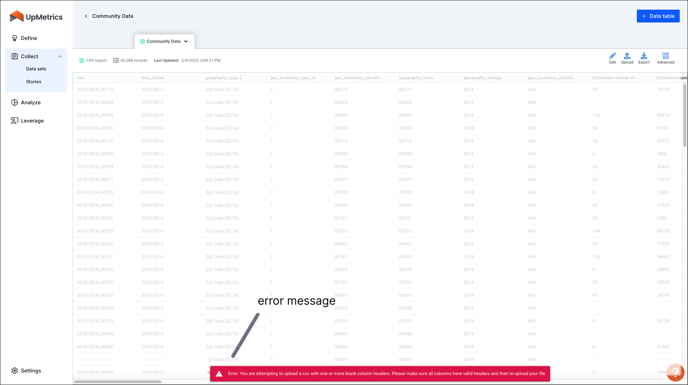The image size is (688, 385).
Task: Select cell 2010-2014_00677
Action: click(95, 180)
